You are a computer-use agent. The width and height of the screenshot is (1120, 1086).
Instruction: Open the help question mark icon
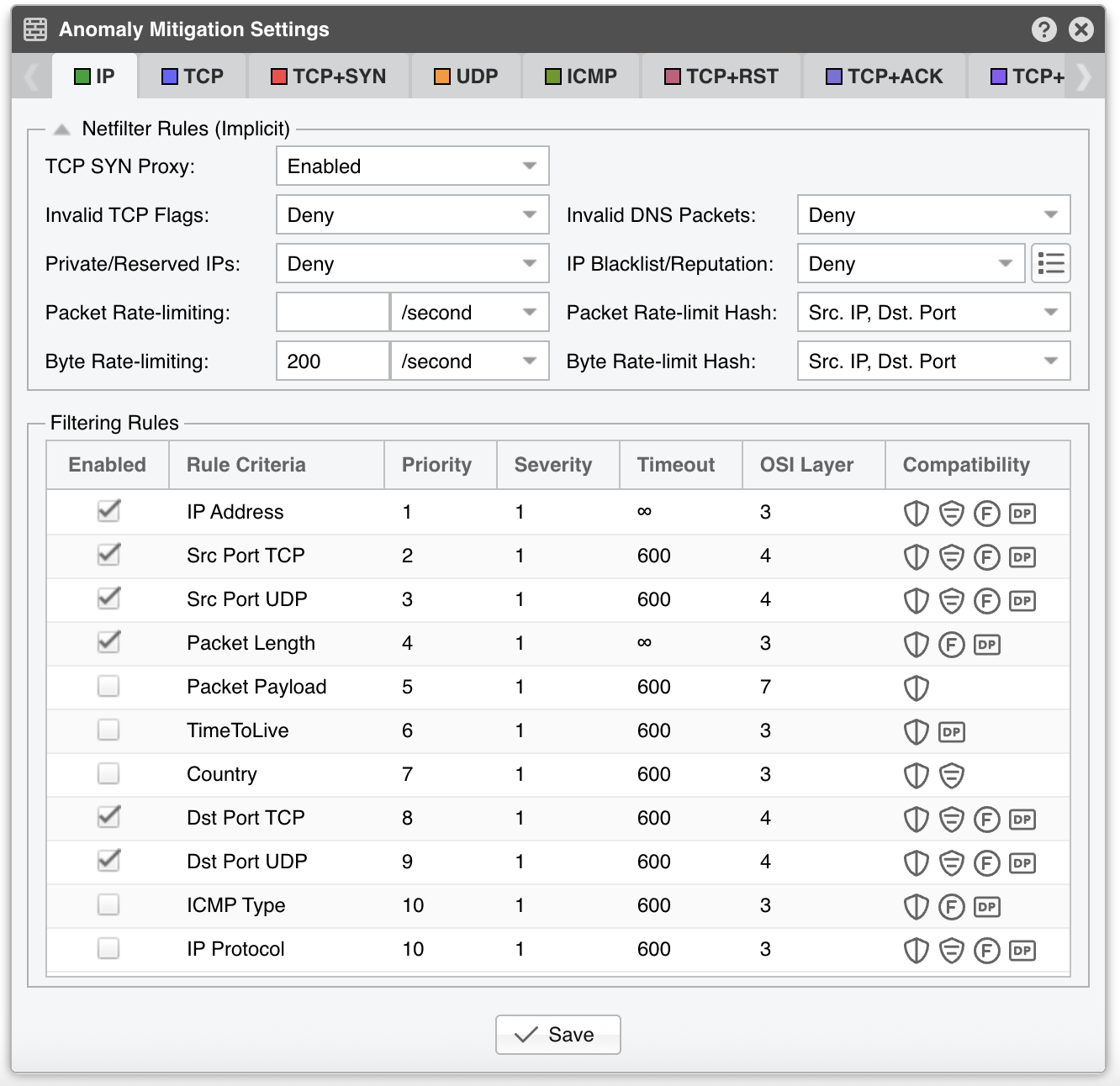(x=1043, y=29)
